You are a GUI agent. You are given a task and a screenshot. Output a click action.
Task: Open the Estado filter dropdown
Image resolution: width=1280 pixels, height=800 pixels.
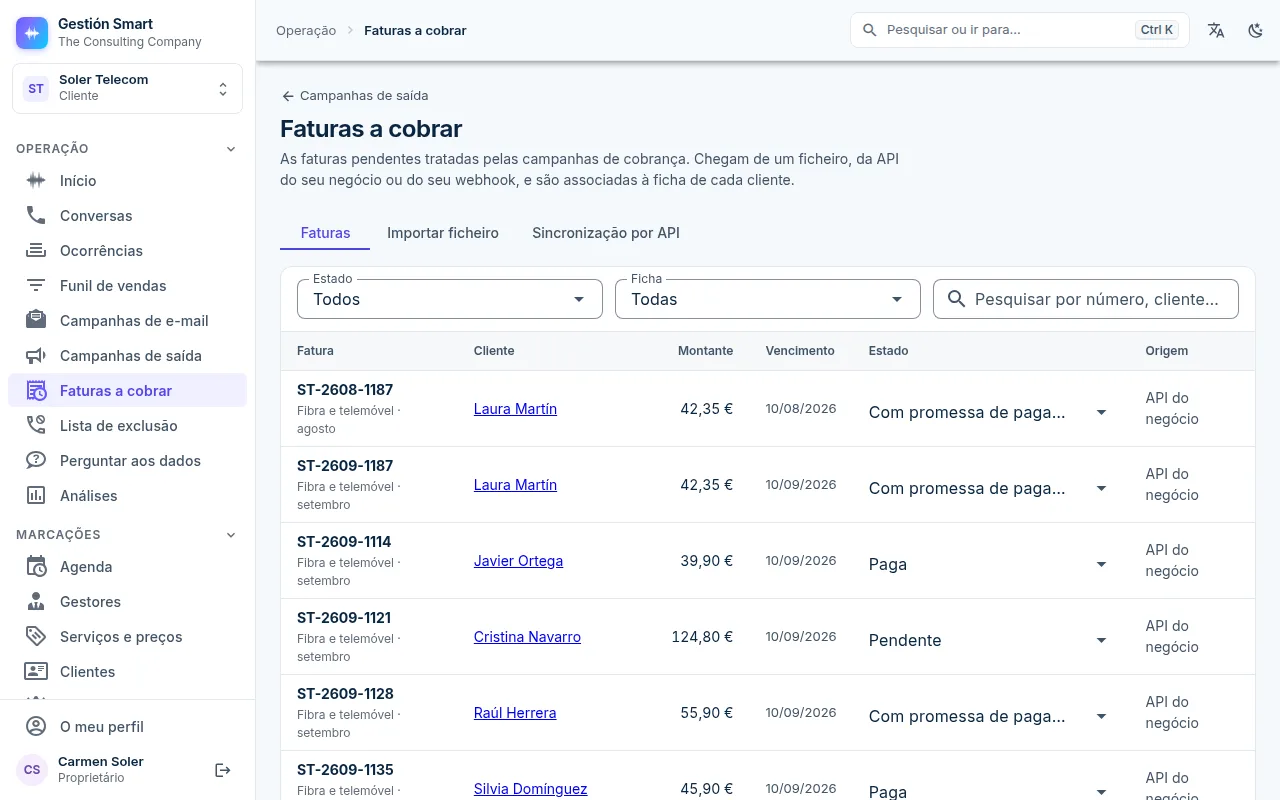tap(450, 299)
